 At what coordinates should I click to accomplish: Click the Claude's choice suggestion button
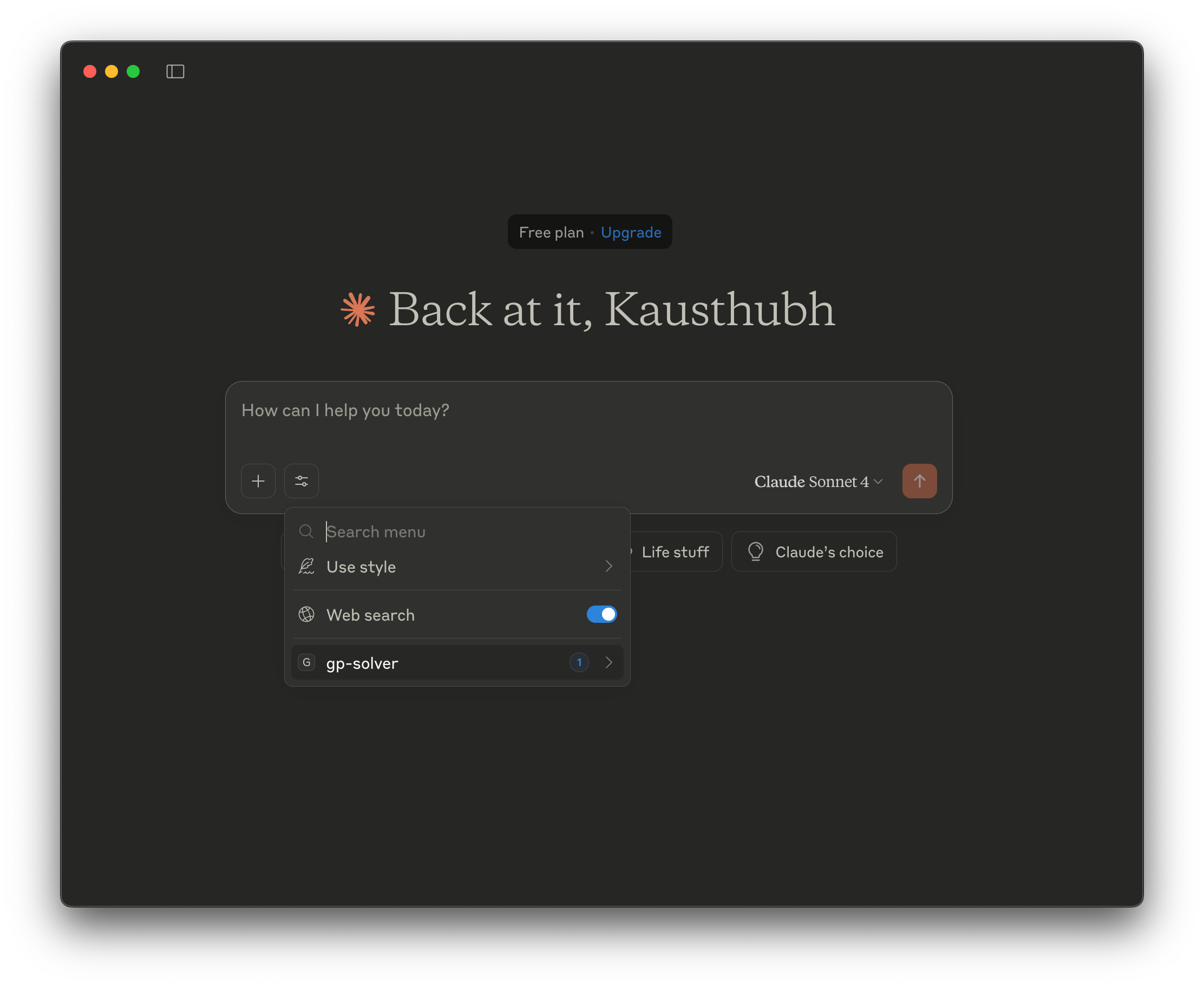814,552
